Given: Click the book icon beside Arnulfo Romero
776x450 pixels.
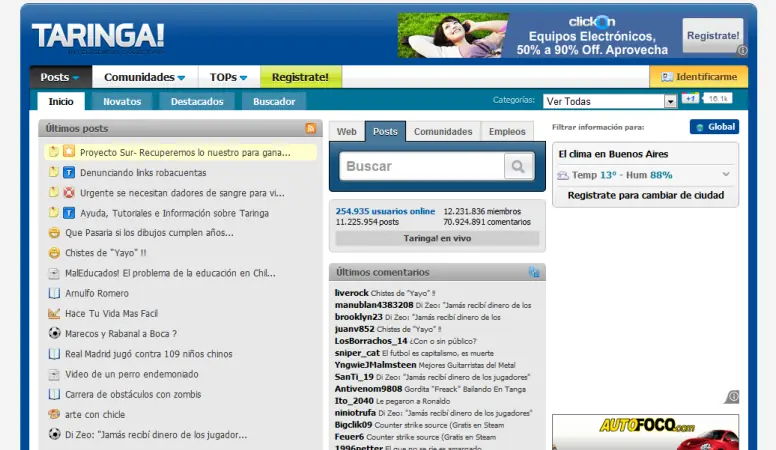Looking at the screenshot, I should [54, 293].
